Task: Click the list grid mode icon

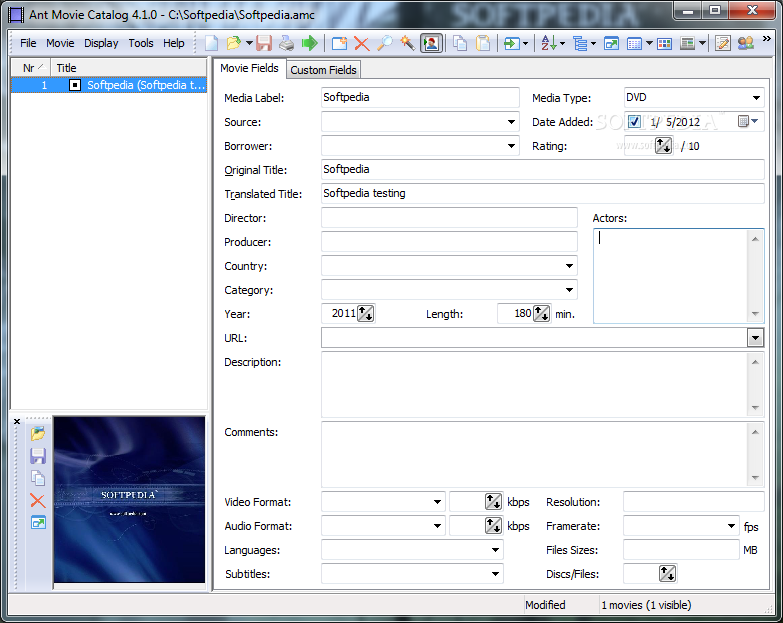Action: 634,43
